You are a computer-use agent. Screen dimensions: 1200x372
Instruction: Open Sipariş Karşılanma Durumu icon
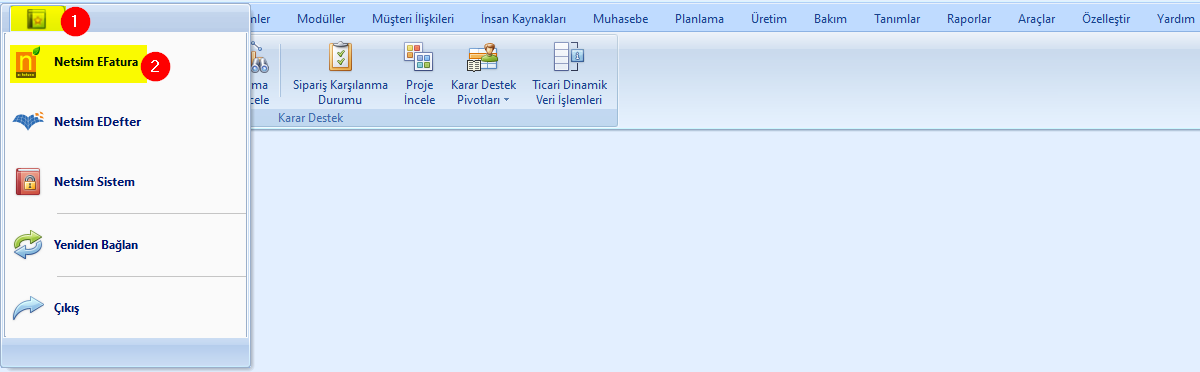coord(341,58)
